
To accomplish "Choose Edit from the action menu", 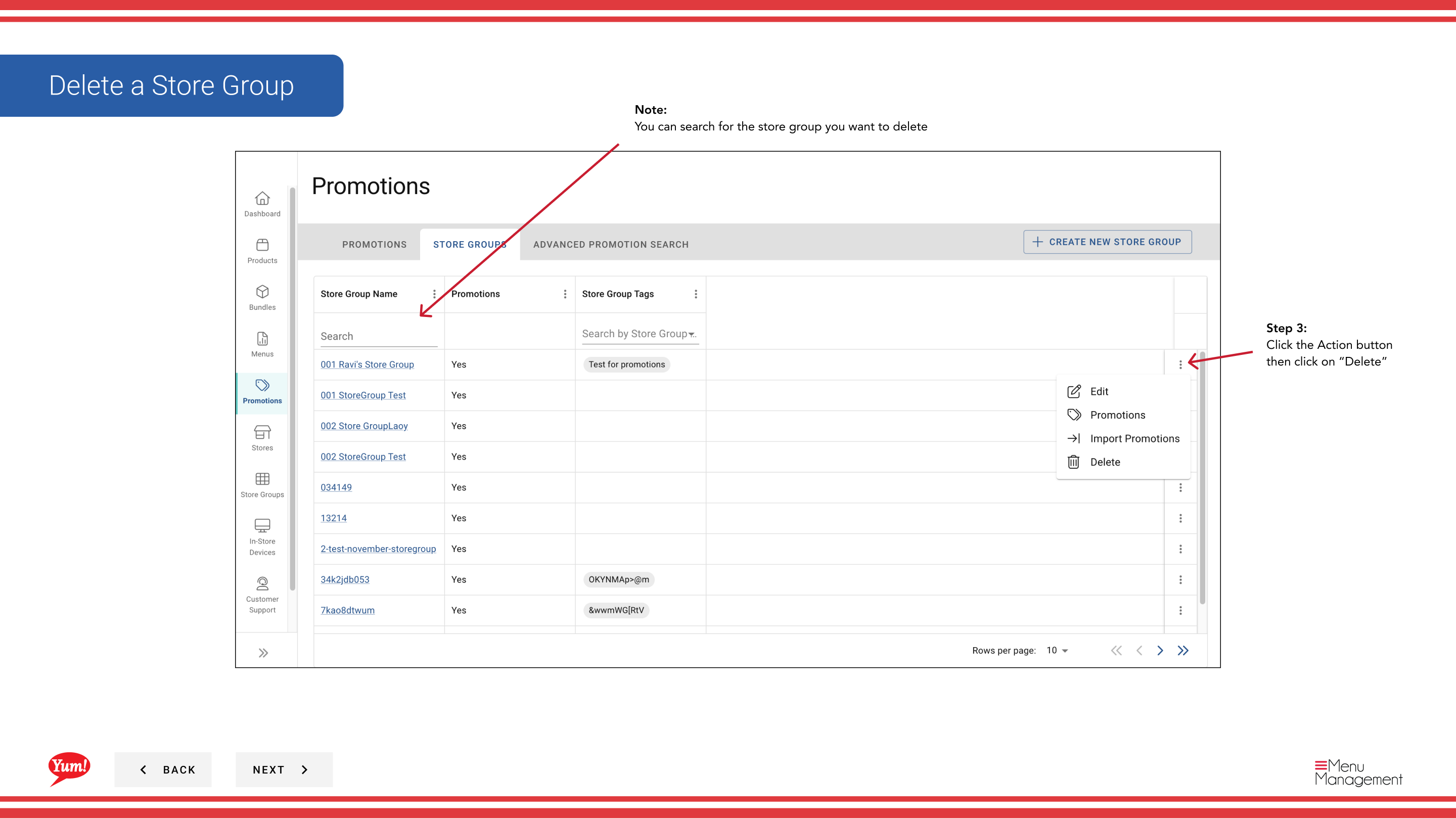I will coord(1123,392).
